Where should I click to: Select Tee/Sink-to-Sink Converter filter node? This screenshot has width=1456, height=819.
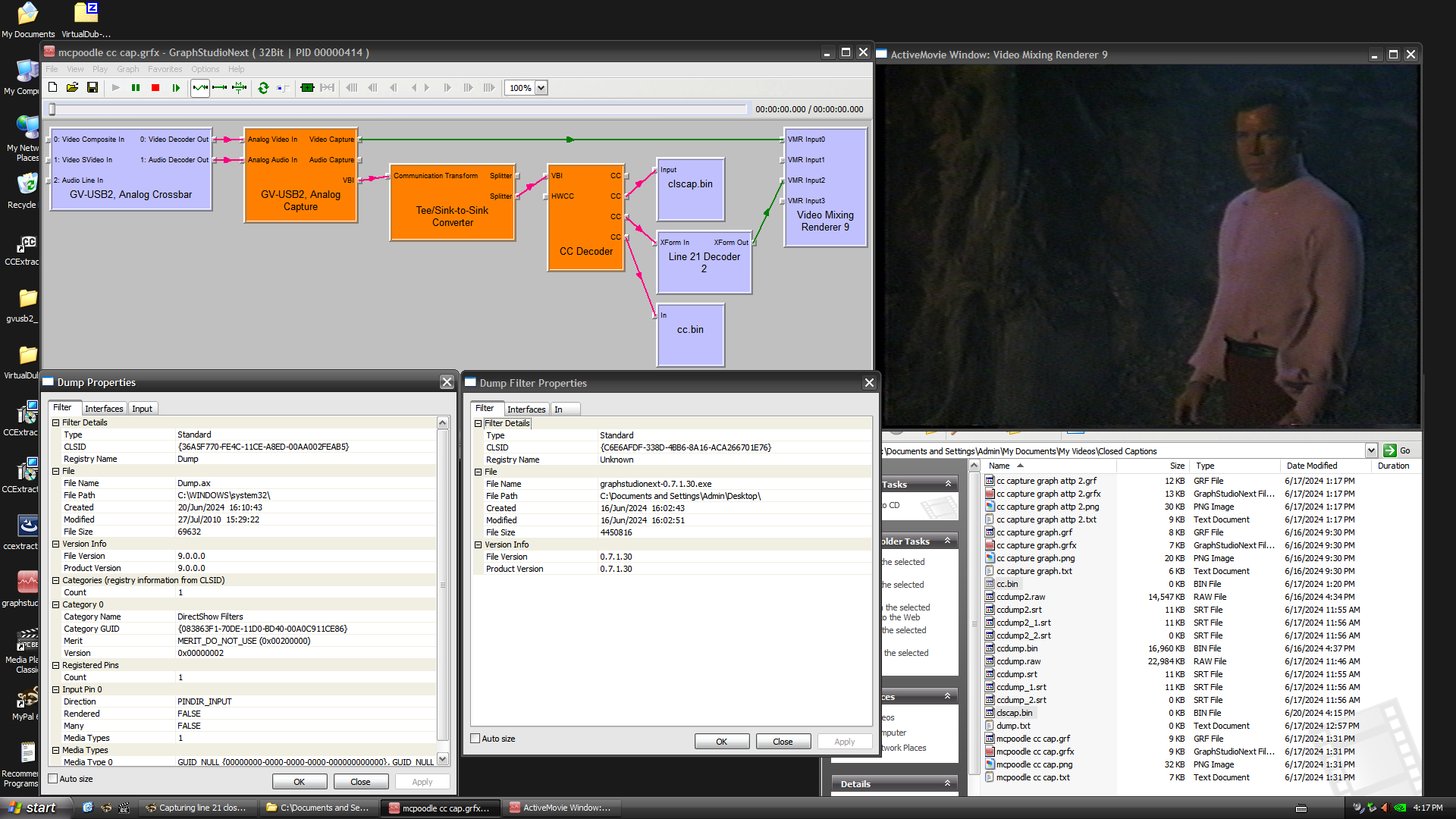[x=453, y=203]
